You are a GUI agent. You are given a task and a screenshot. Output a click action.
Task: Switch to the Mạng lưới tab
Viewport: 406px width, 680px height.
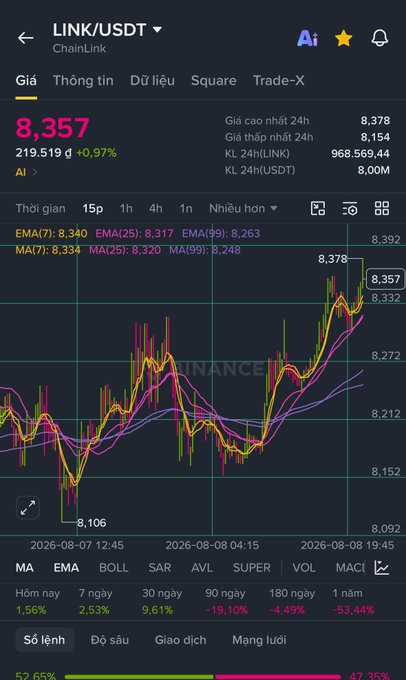click(x=259, y=640)
